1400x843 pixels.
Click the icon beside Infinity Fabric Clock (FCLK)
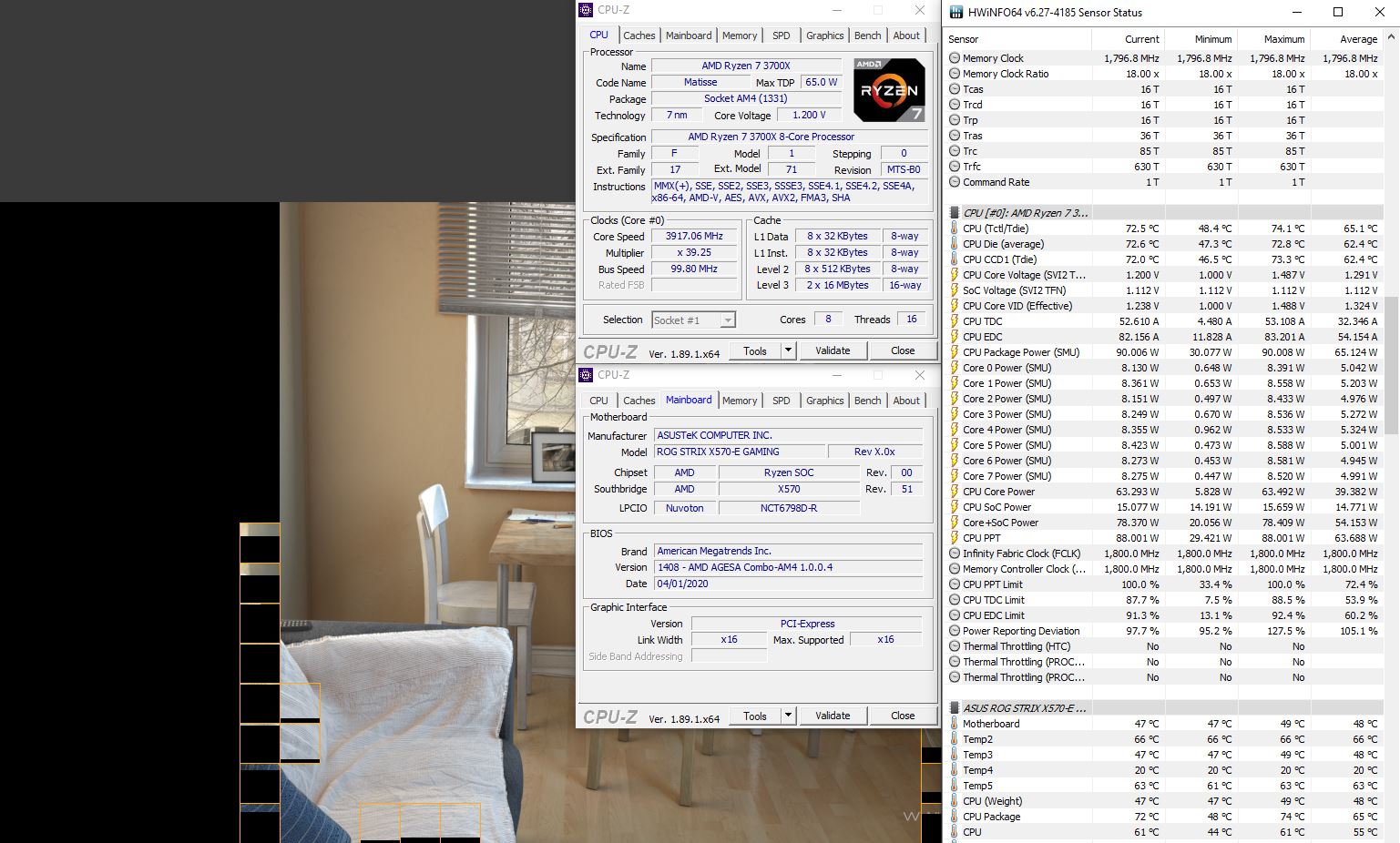(x=955, y=554)
